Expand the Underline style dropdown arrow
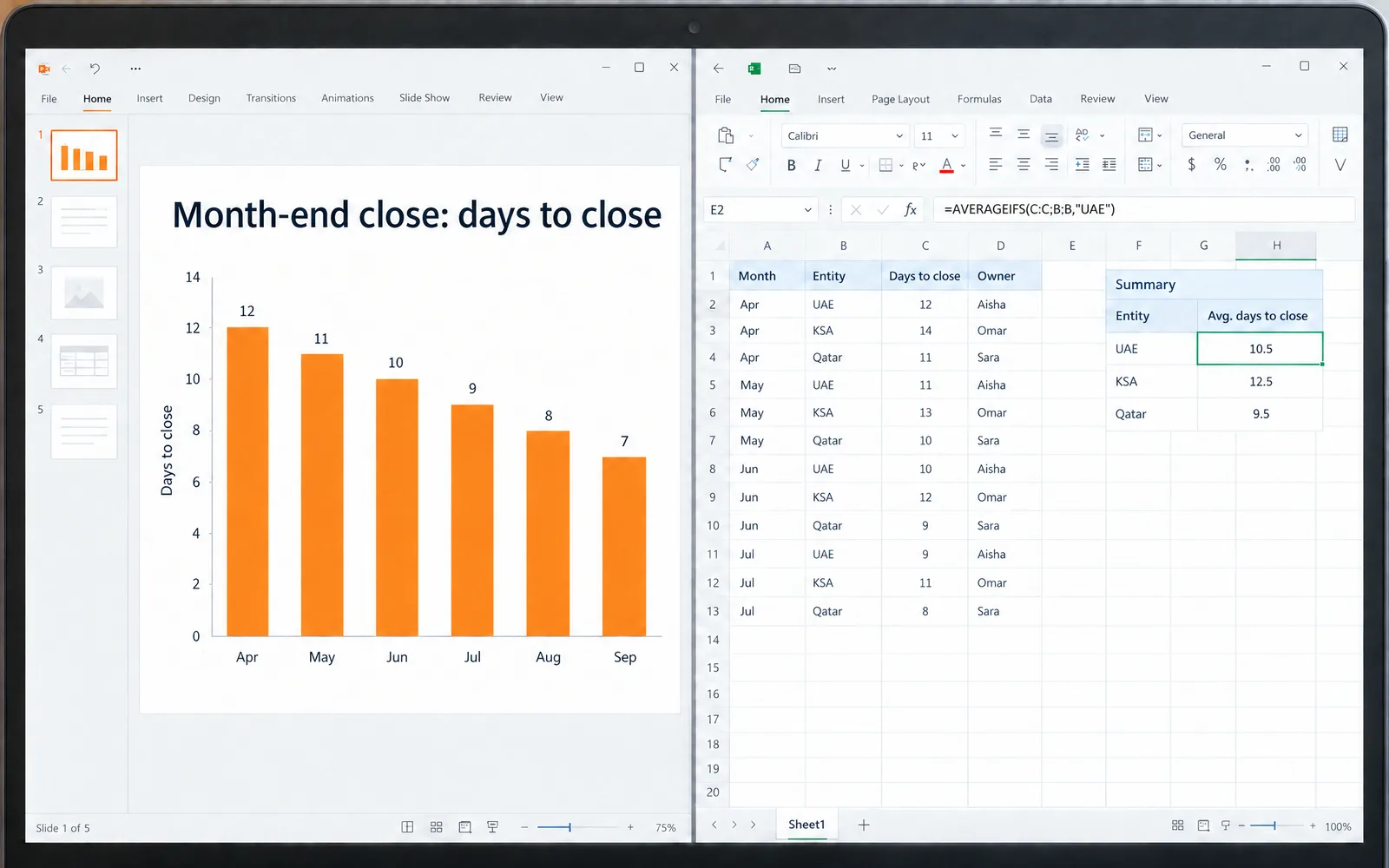 click(x=862, y=165)
